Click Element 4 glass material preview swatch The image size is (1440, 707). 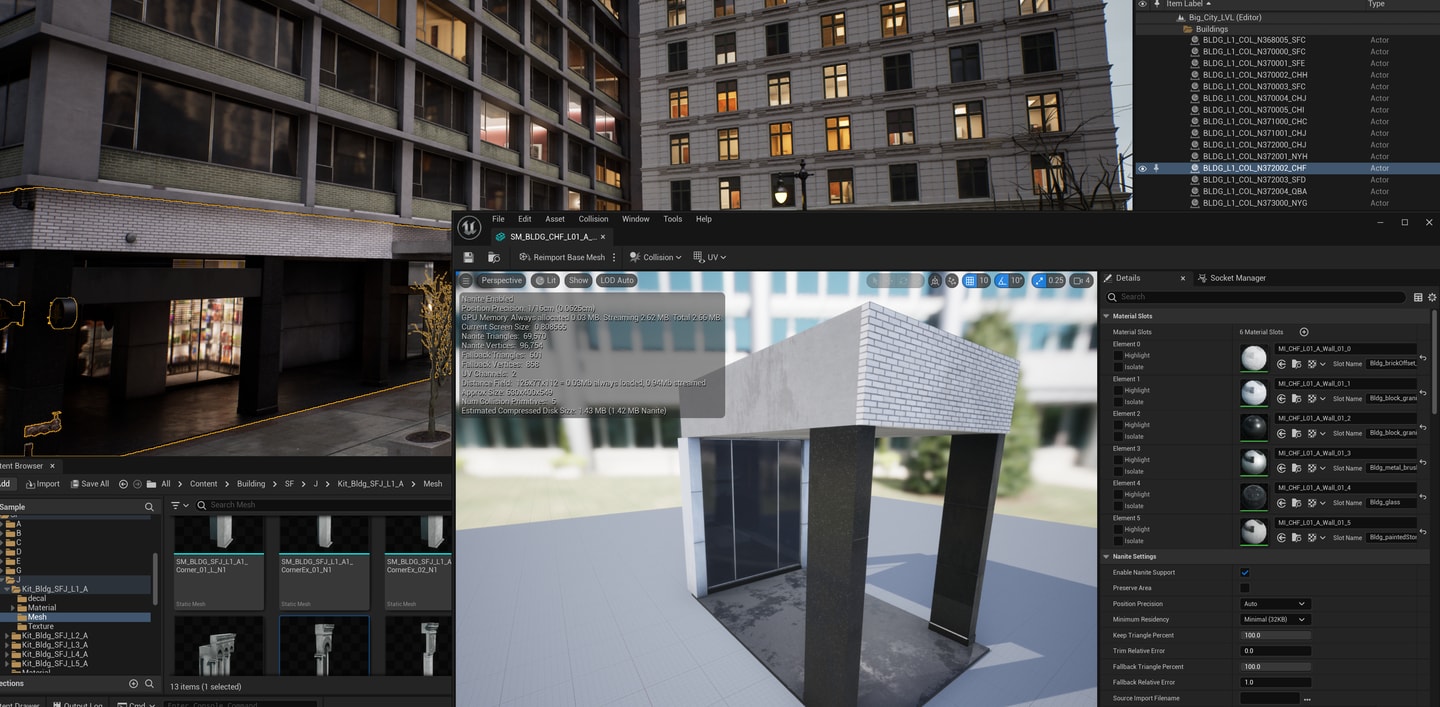pyautogui.click(x=1253, y=497)
